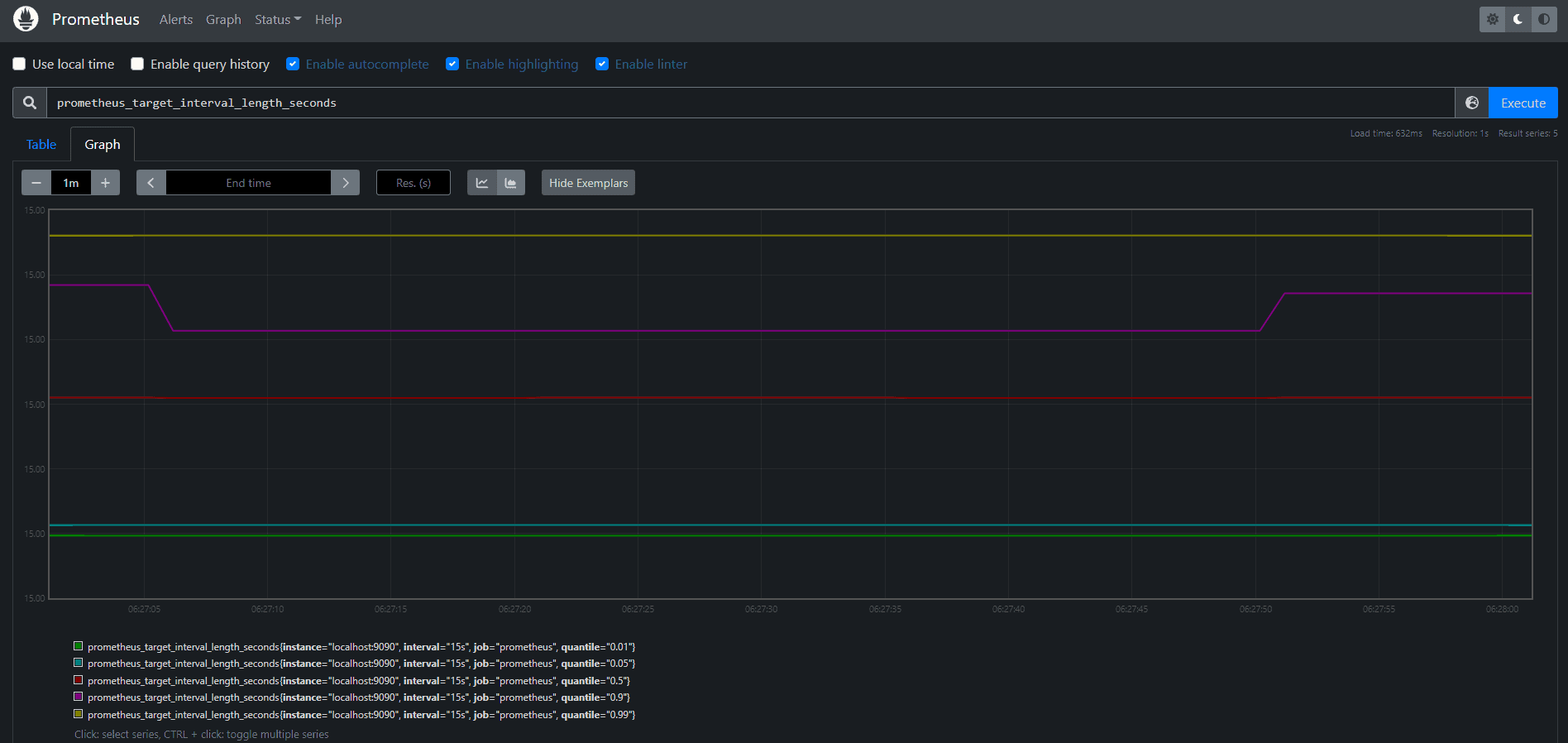Click x-axis label 06:27:05

144,609
